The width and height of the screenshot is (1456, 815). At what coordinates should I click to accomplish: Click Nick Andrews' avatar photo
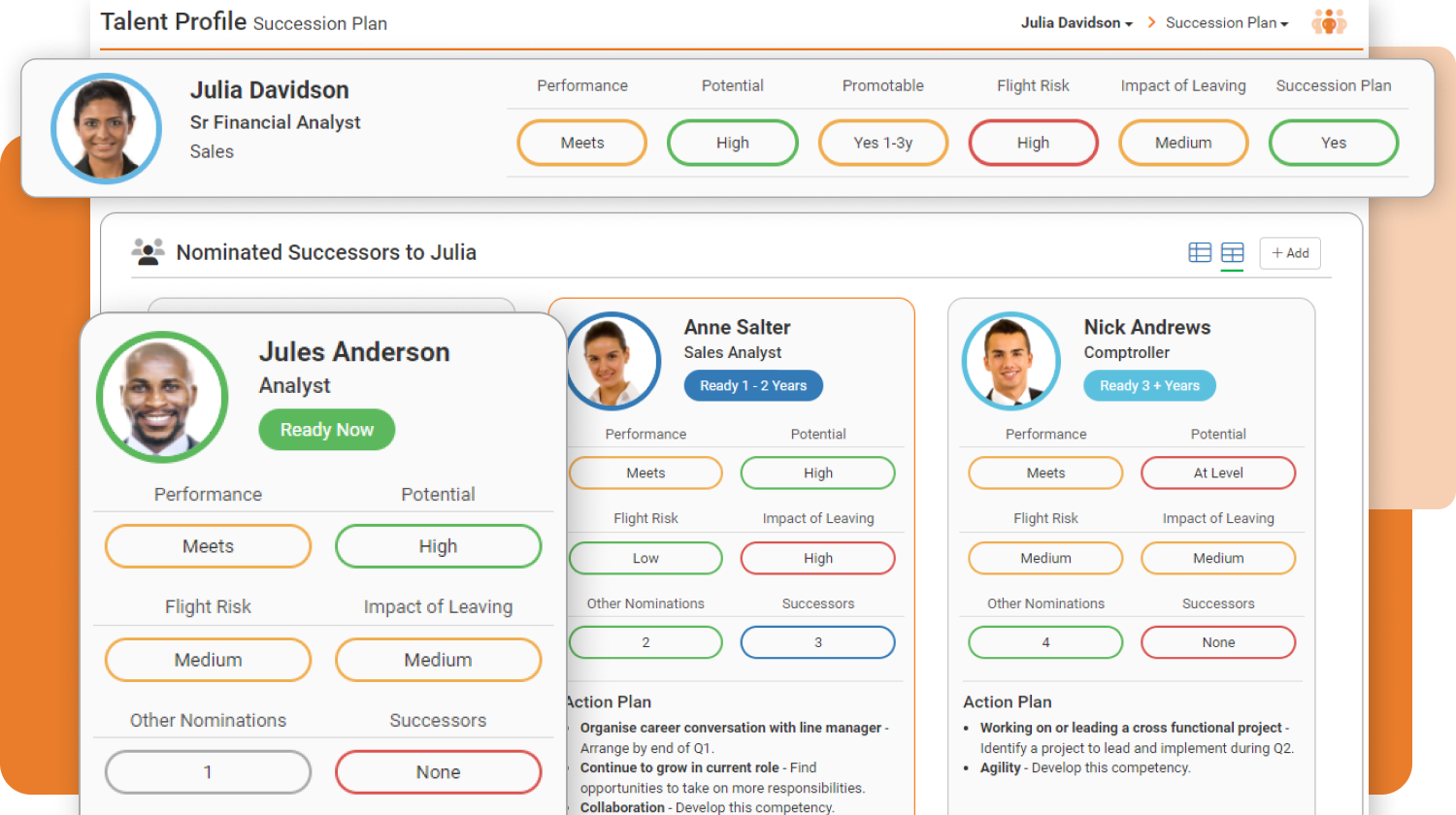click(x=1011, y=361)
